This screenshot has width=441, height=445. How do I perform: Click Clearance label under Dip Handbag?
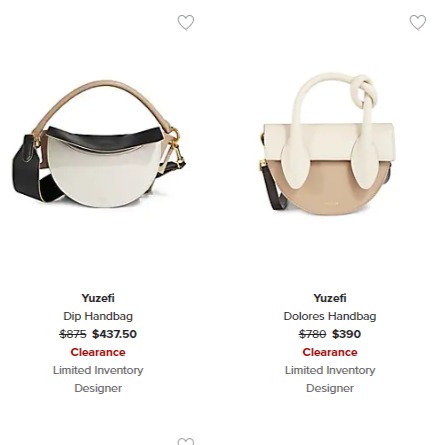pos(98,352)
